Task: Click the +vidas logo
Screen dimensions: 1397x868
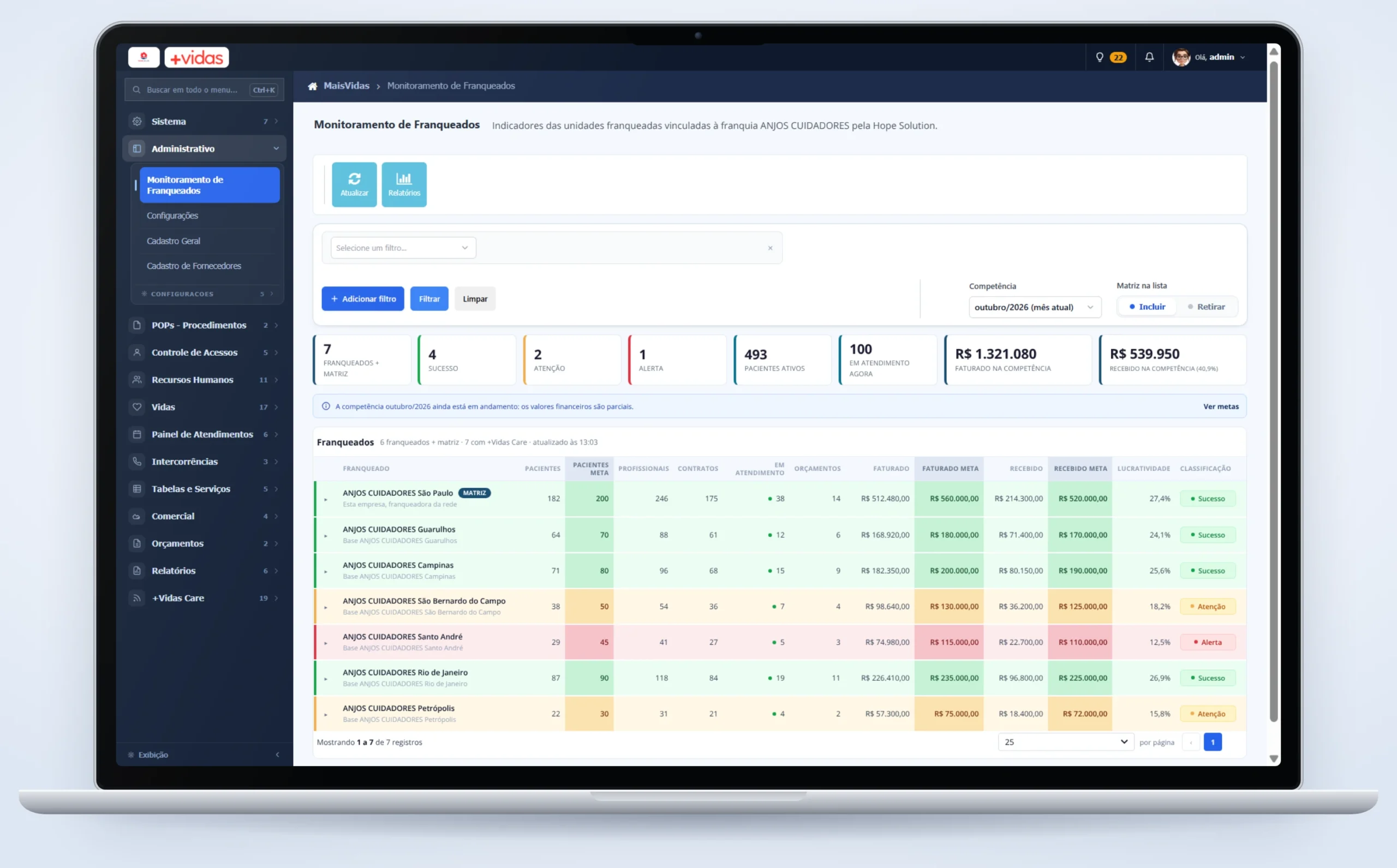Action: tap(197, 57)
